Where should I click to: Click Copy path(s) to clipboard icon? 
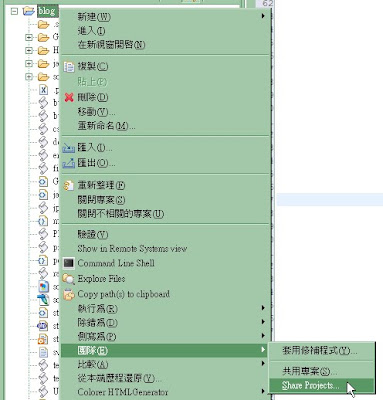[x=69, y=294]
